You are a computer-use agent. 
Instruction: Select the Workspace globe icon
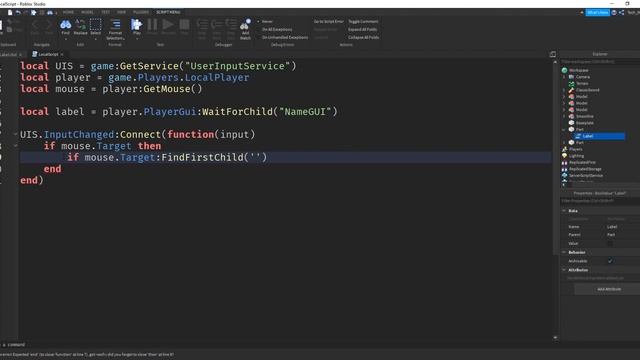point(564,70)
